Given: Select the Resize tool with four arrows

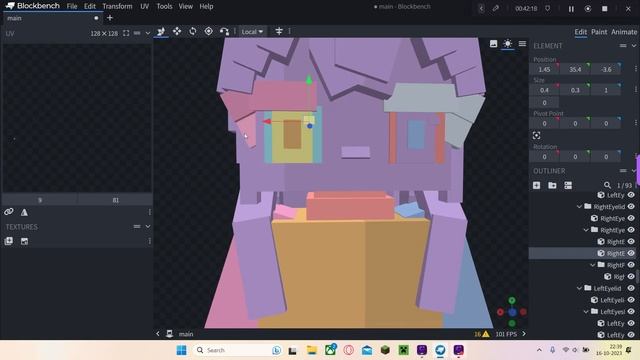Looking at the screenshot, I should [x=177, y=31].
